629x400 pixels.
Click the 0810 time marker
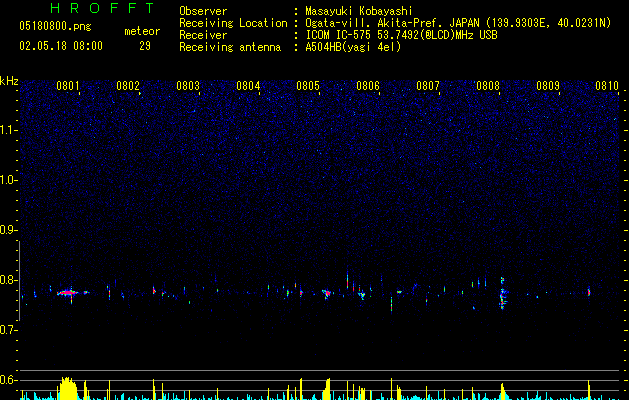[607, 86]
